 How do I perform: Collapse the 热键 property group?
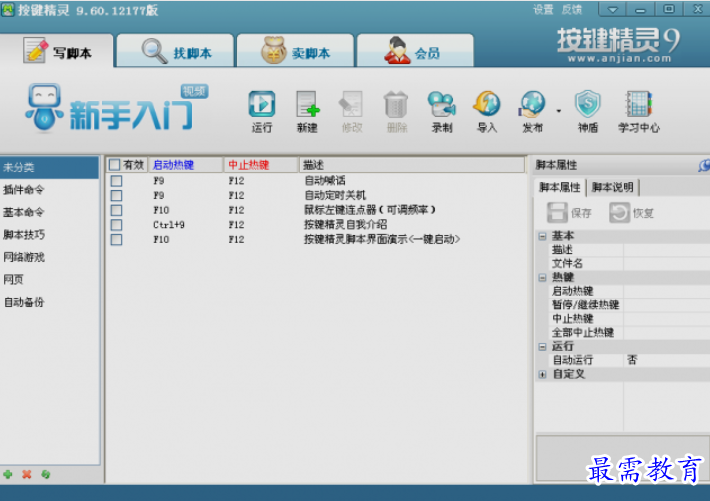pos(542,277)
